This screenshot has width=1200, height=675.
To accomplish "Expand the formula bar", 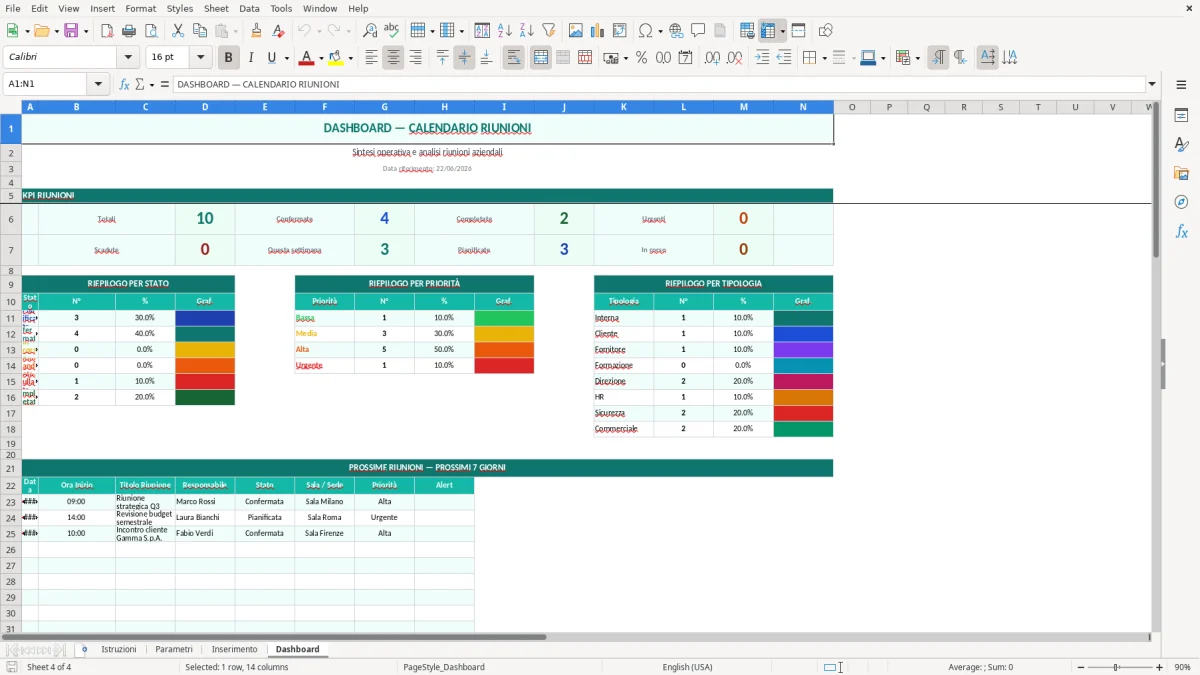I will pos(1152,84).
